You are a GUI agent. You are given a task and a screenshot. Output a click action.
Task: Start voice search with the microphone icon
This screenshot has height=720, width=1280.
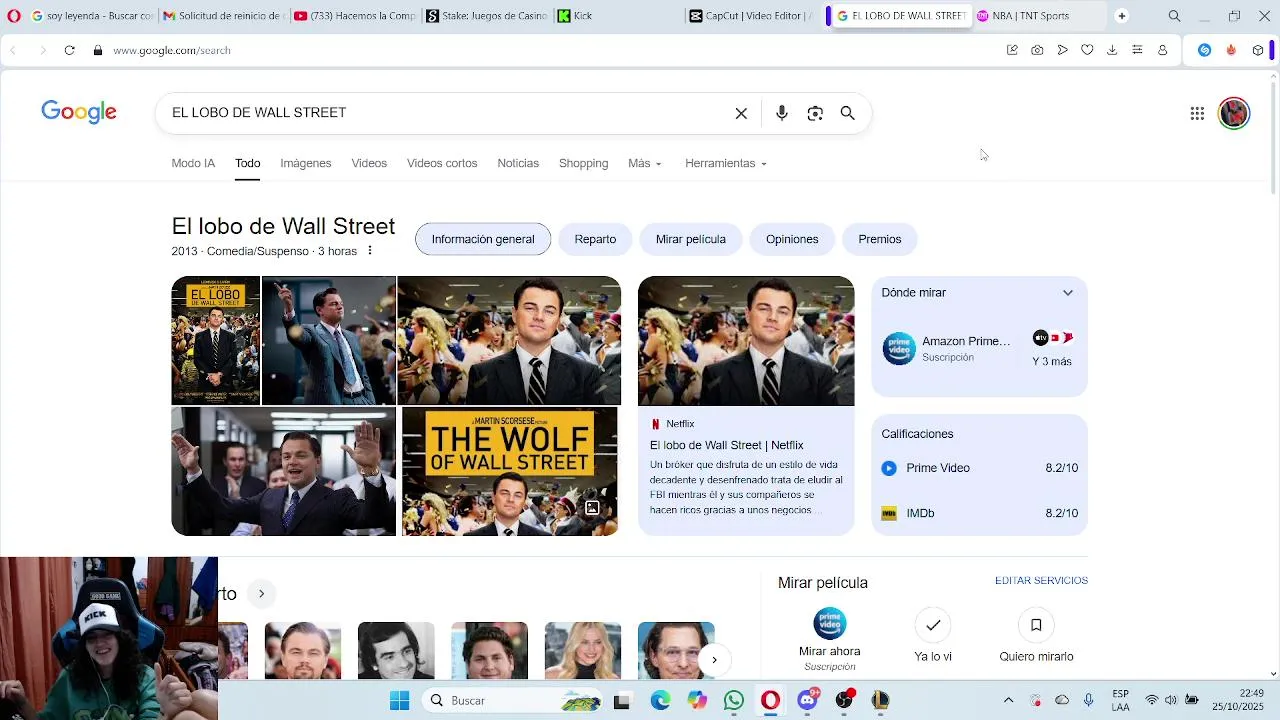[x=782, y=113]
